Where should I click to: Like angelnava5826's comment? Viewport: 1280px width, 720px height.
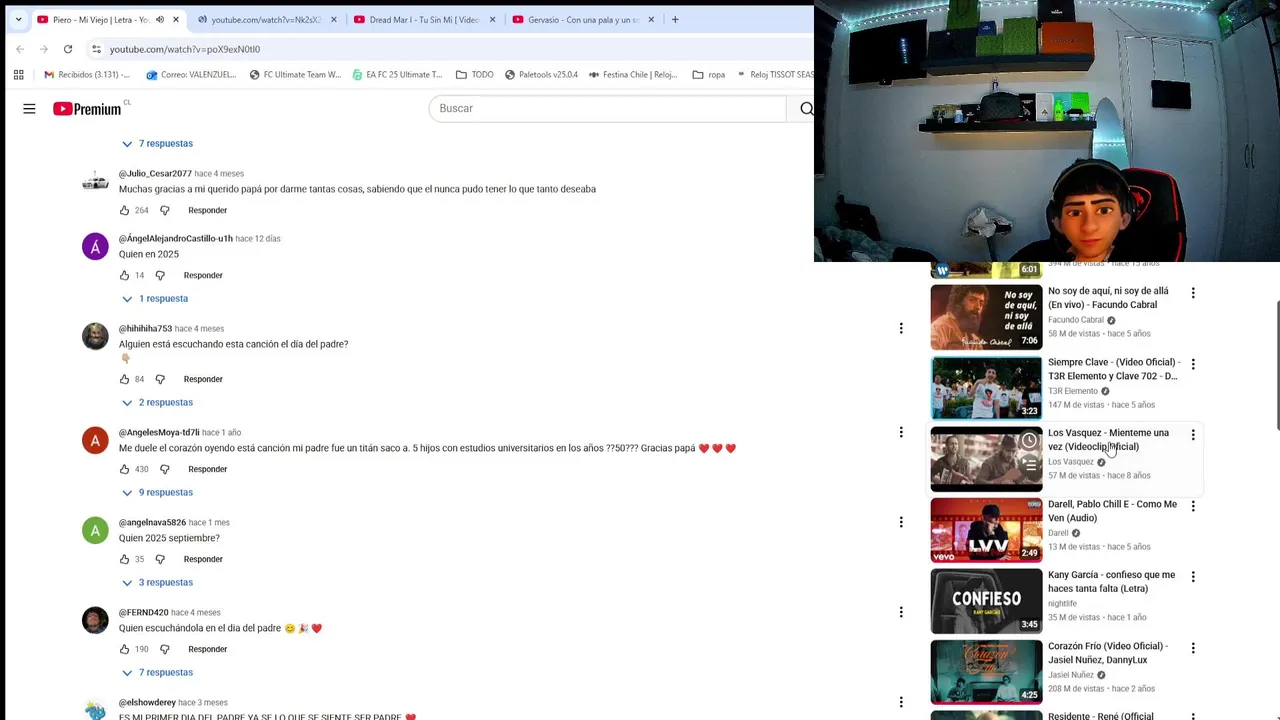coord(124,559)
